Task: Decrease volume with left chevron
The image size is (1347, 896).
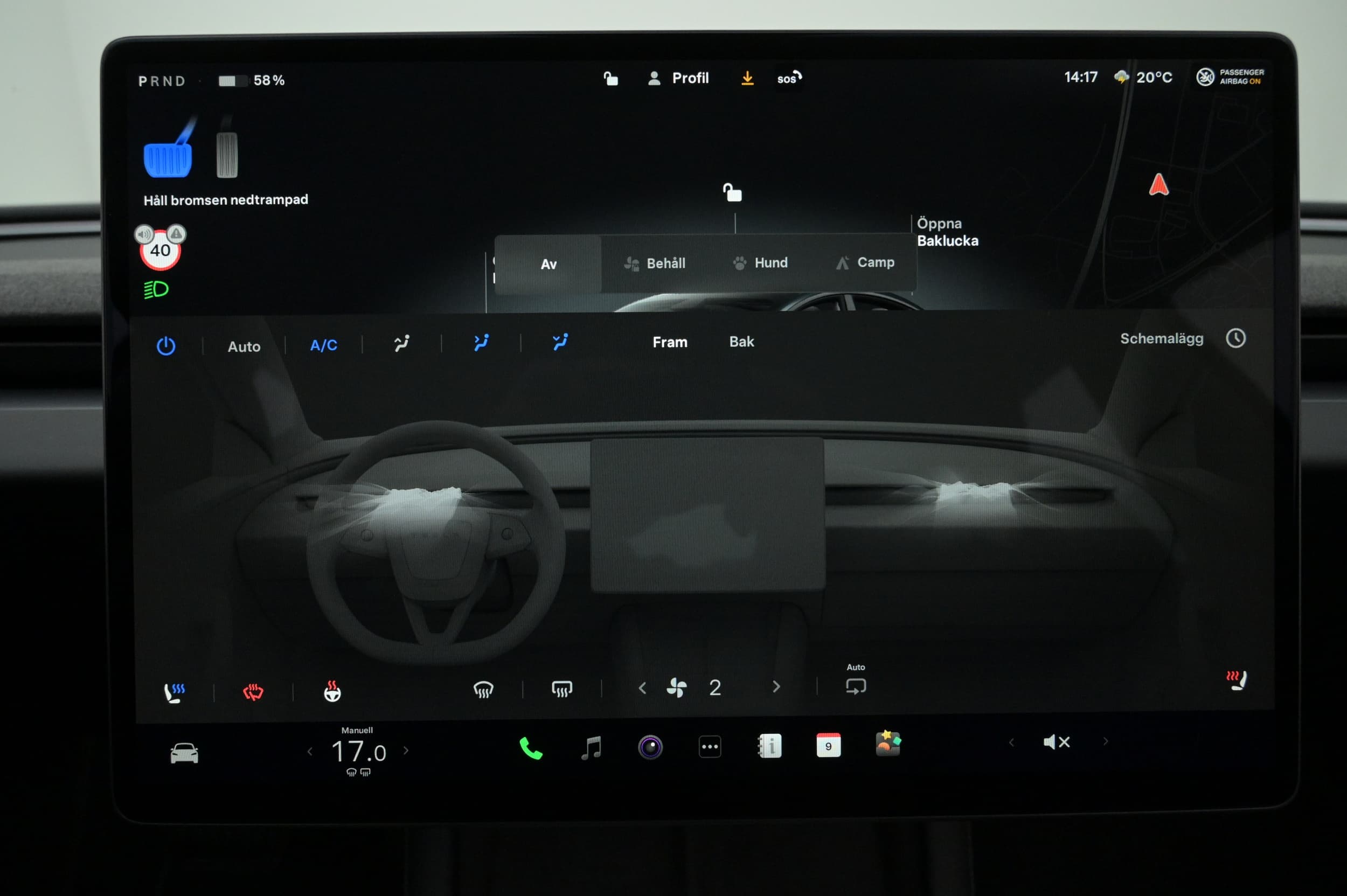Action: click(x=1011, y=742)
